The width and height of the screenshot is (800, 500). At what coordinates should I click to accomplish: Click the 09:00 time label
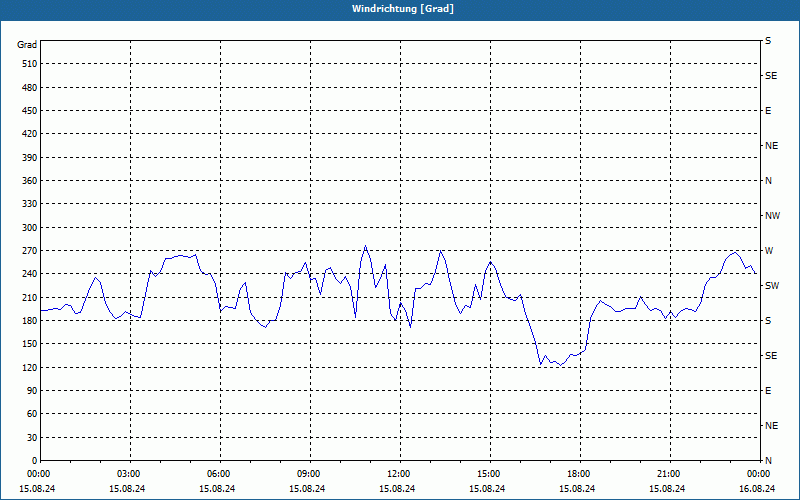[x=310, y=474]
